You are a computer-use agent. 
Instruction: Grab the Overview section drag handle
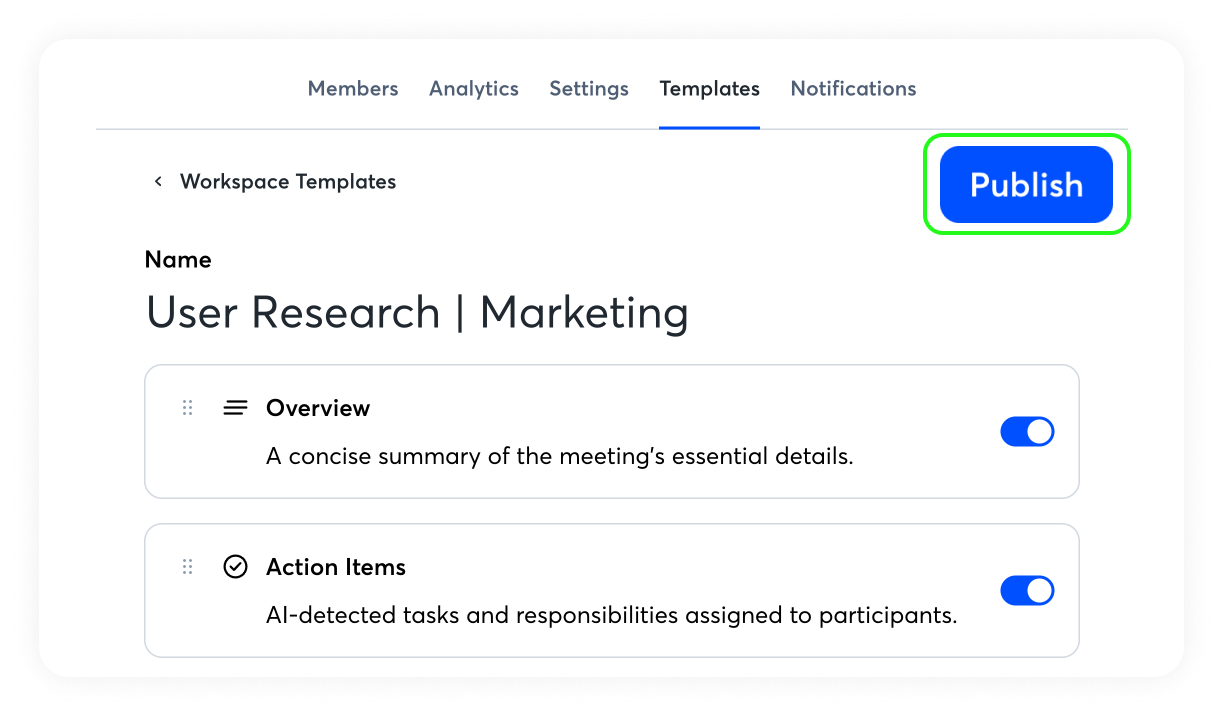(187, 408)
